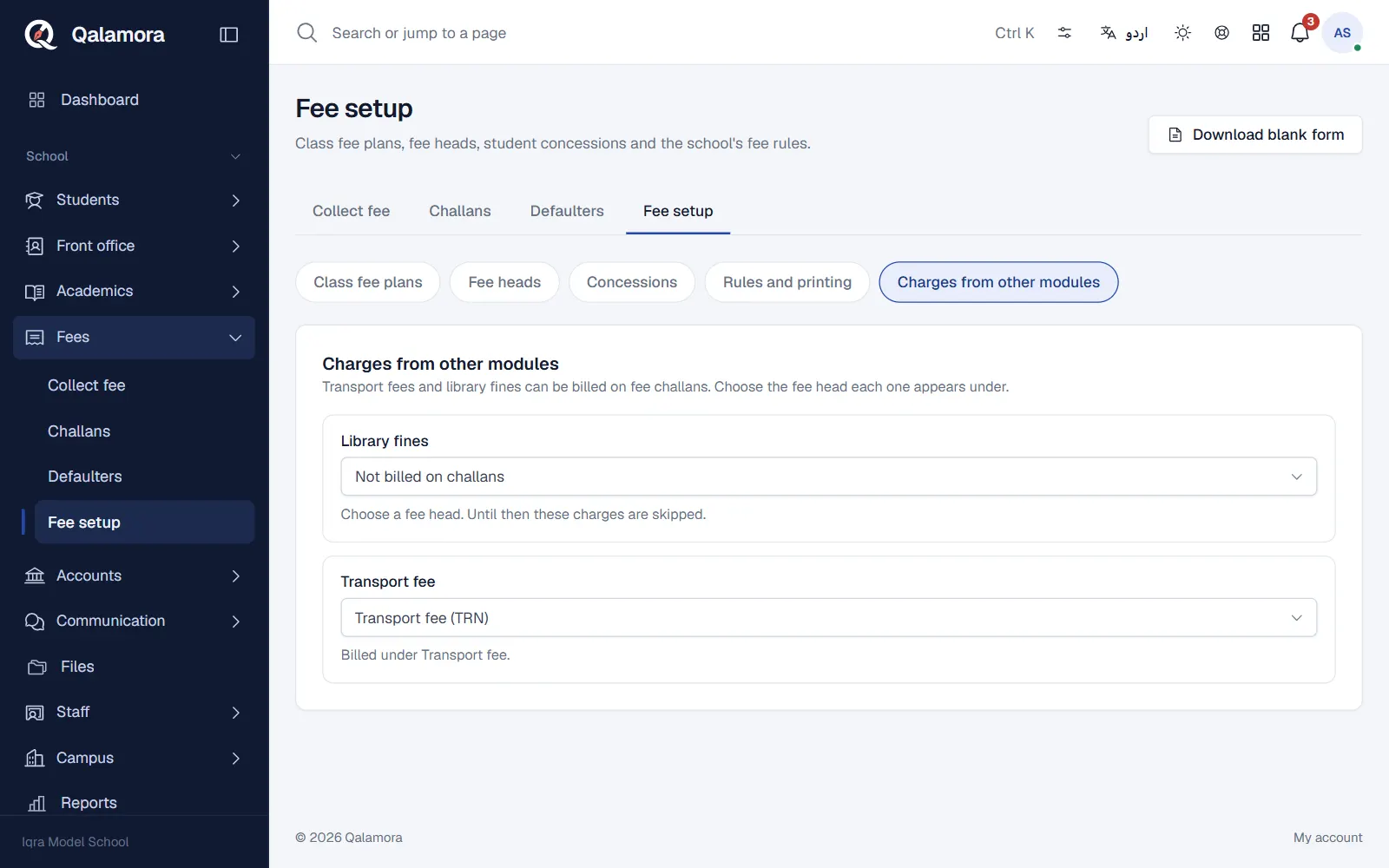1389x868 pixels.
Task: Open display preferences sliders icon
Action: click(1064, 33)
